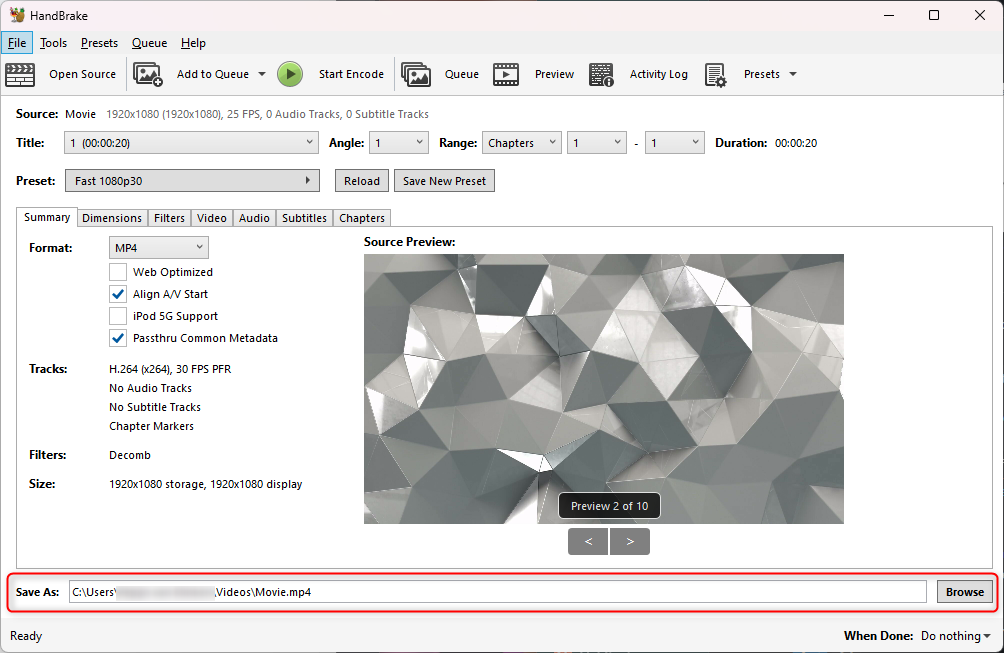Go to next preview image

tap(630, 542)
